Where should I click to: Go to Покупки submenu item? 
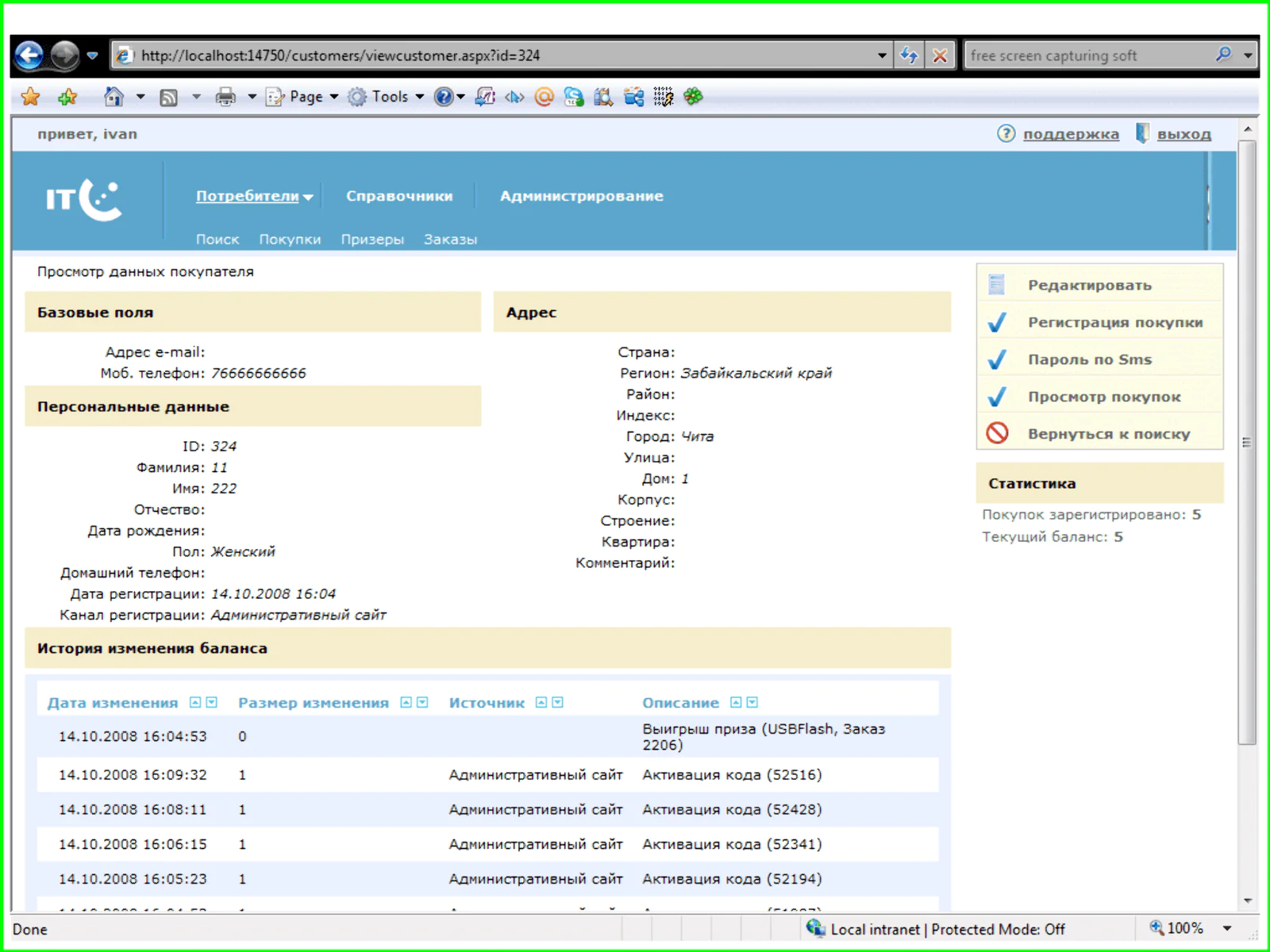coord(290,239)
